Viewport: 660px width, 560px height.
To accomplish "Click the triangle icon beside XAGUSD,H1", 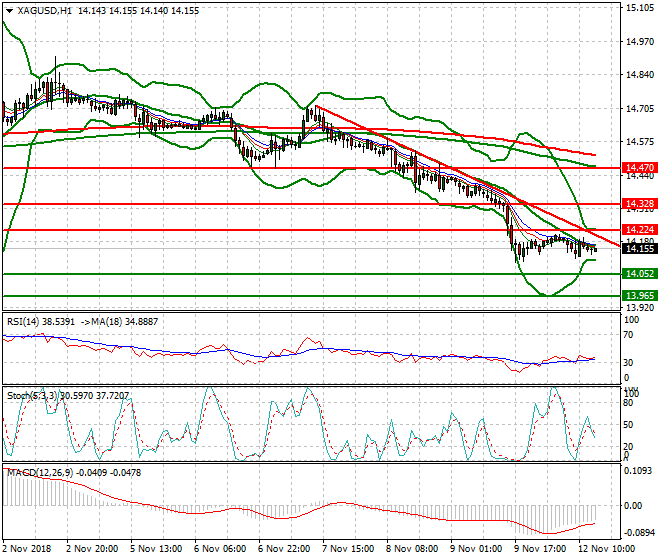I will click(8, 8).
